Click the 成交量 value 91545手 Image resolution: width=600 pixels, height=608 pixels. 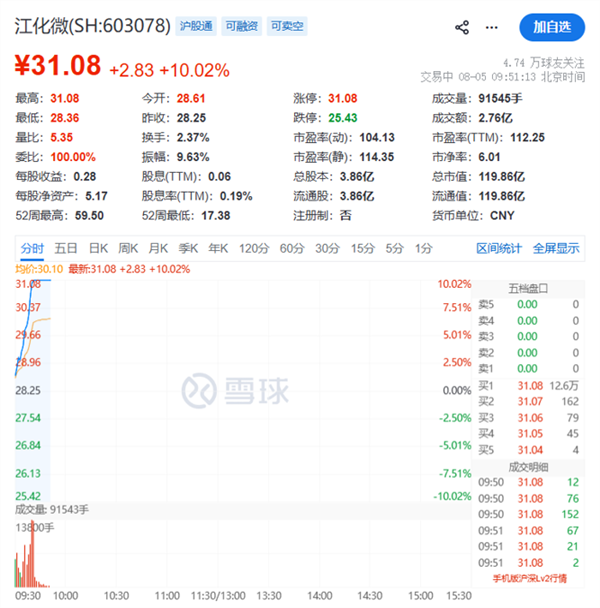pyautogui.click(x=500, y=98)
